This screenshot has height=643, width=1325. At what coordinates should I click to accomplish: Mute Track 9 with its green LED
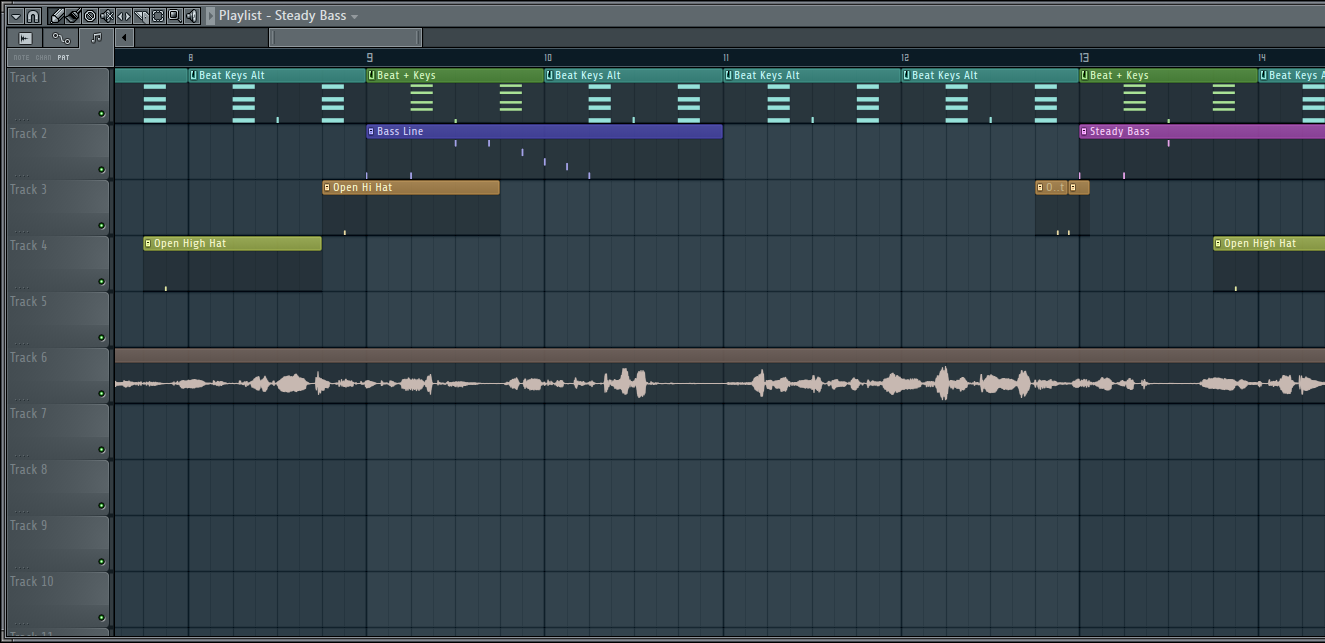click(101, 562)
